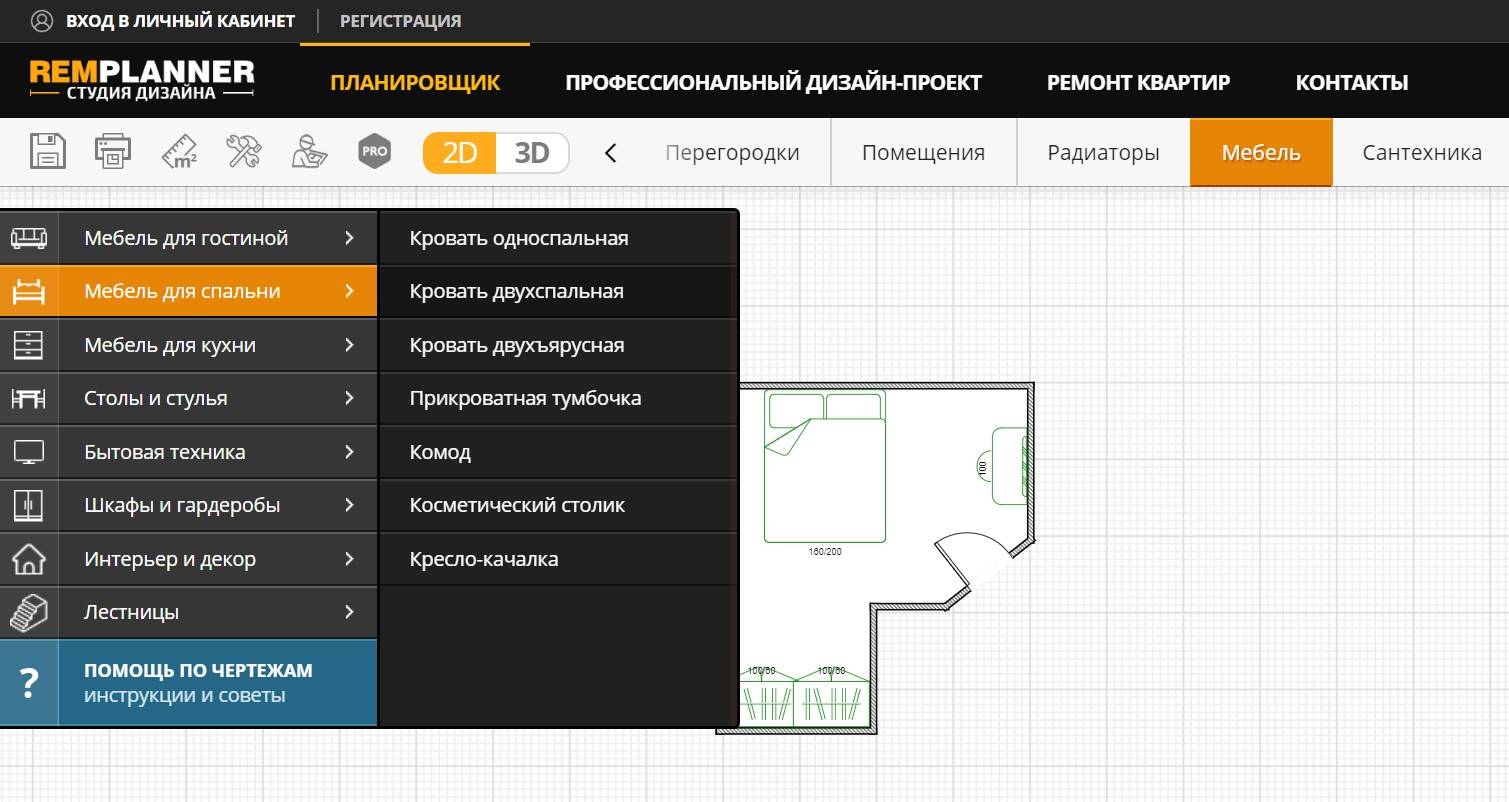This screenshot has height=802, width=1509.
Task: Open the Сантехника tab
Action: tap(1421, 153)
